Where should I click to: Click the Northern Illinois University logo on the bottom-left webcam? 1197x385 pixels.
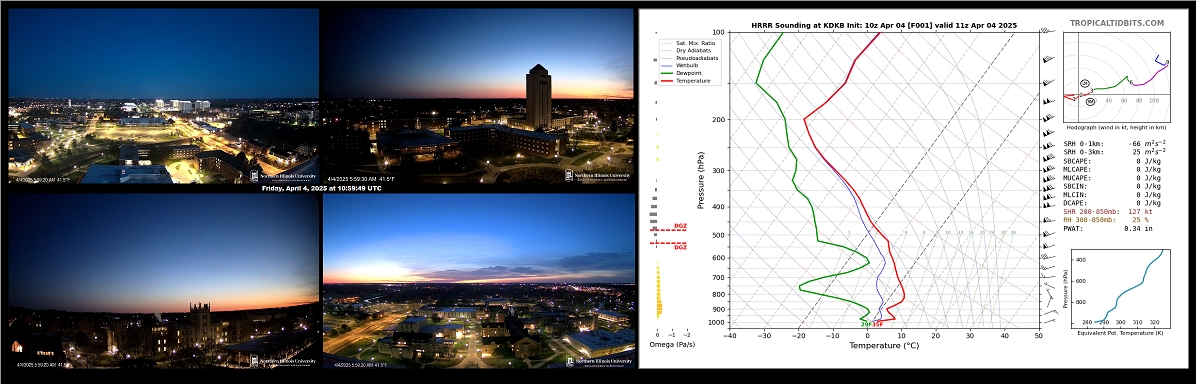pos(283,361)
